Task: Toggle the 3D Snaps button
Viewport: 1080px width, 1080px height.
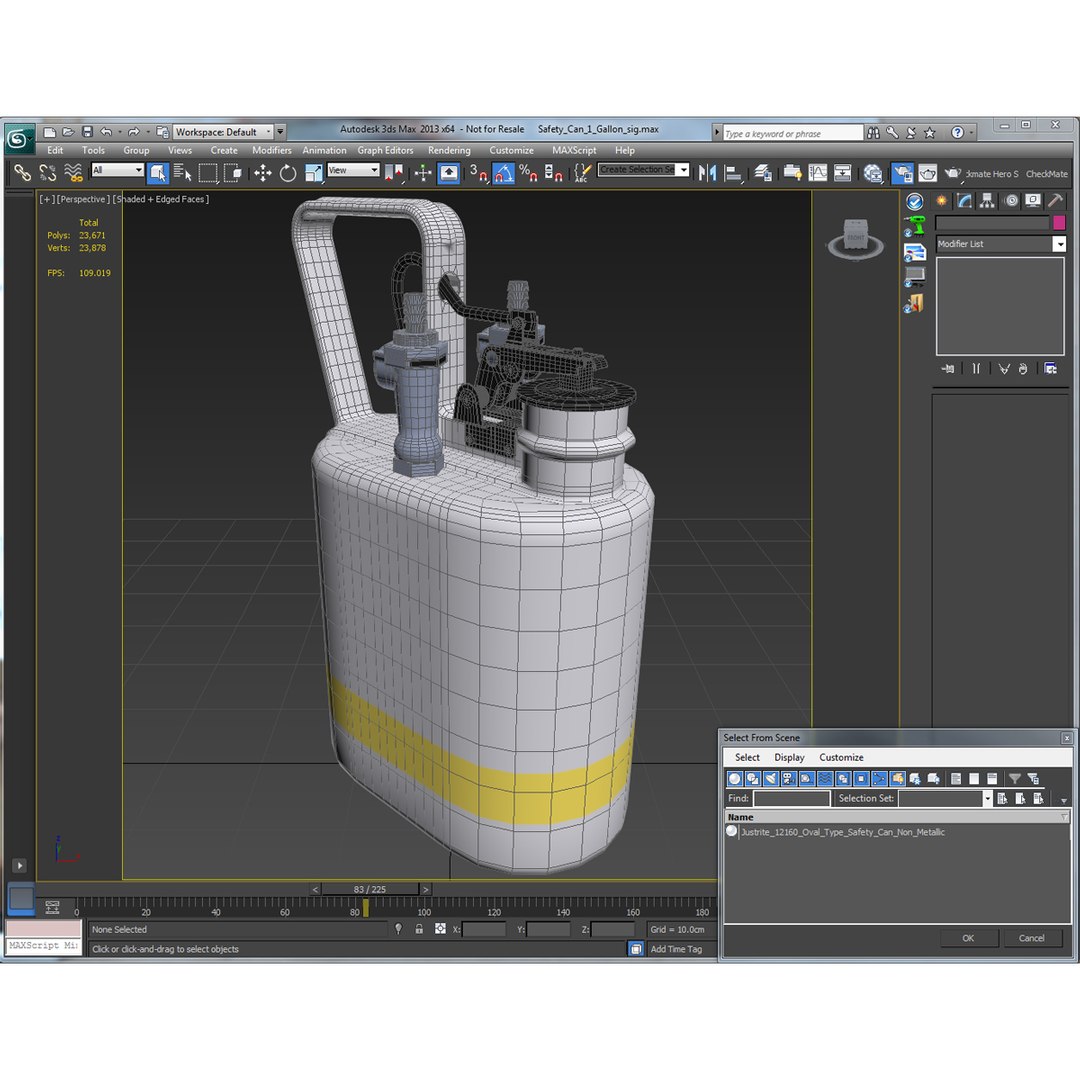Action: (478, 173)
